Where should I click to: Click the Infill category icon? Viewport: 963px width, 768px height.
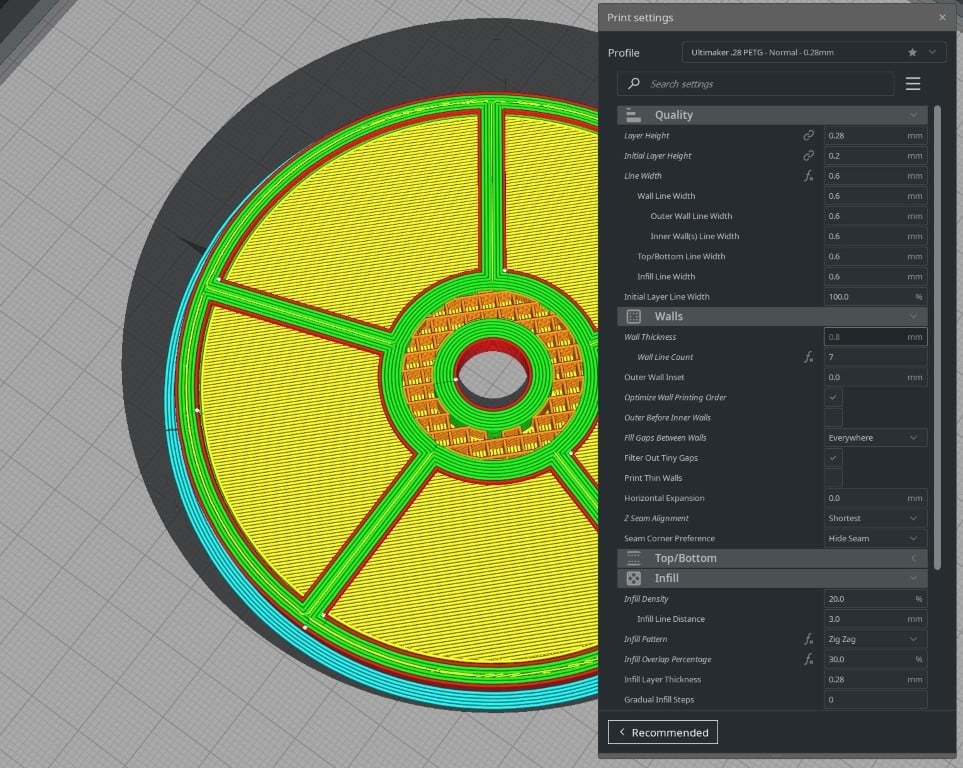[633, 578]
